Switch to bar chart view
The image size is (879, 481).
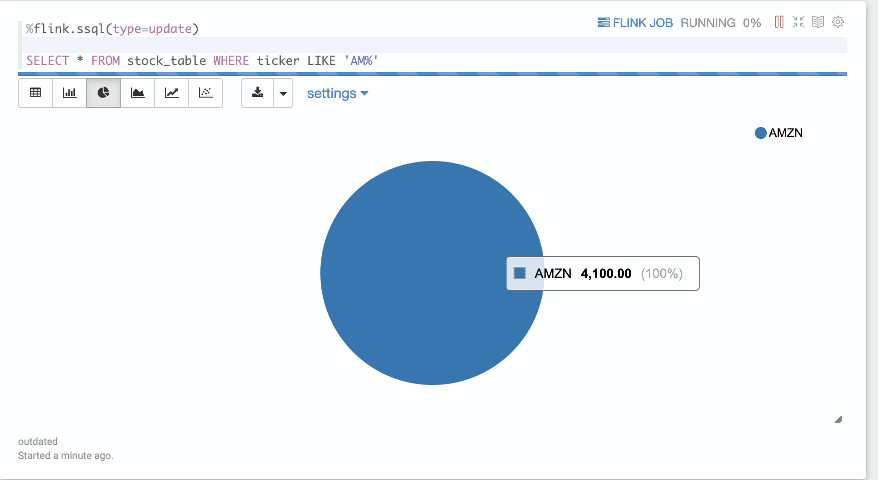(70, 93)
